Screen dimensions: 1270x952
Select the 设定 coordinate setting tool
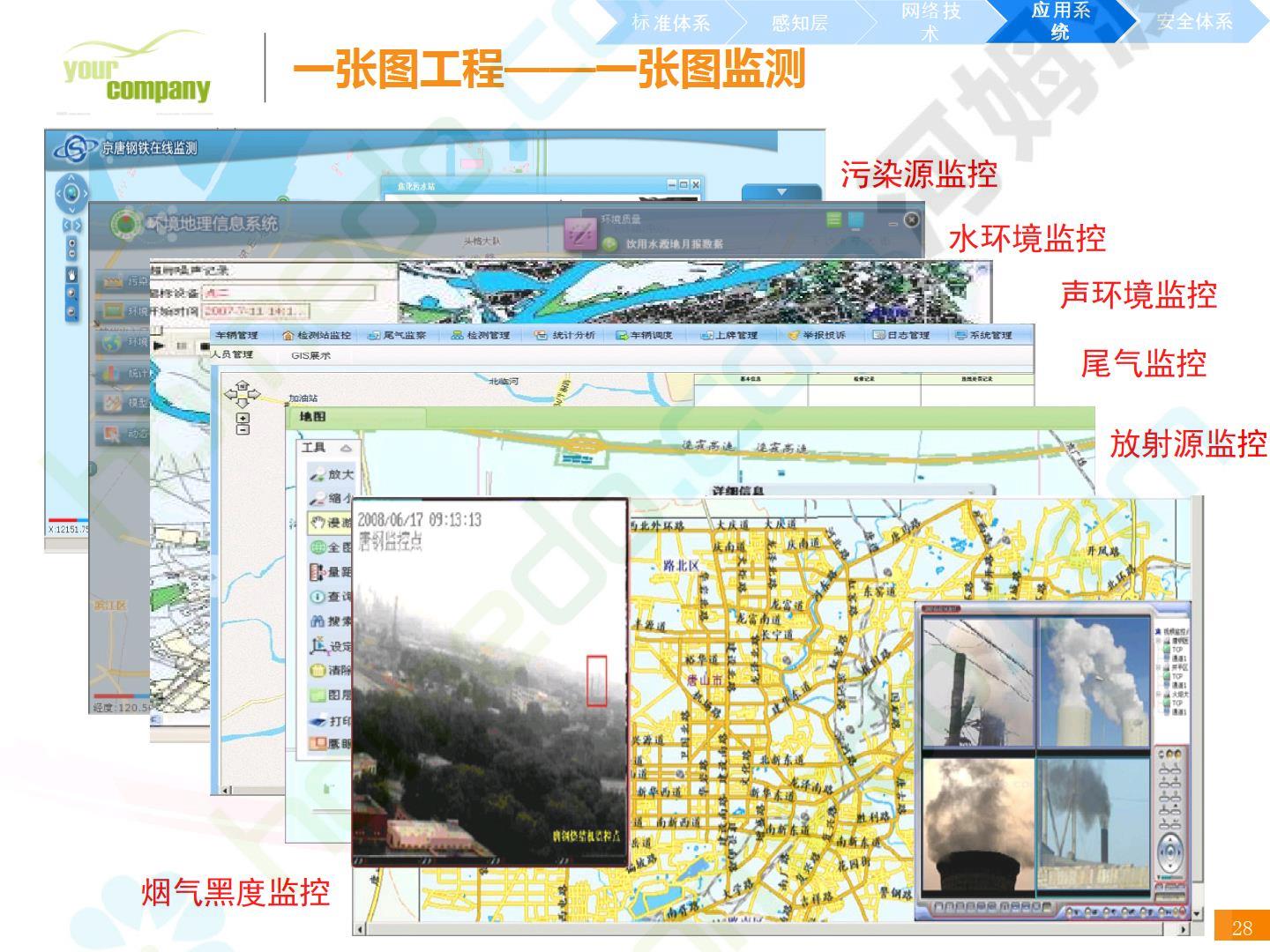[x=332, y=646]
